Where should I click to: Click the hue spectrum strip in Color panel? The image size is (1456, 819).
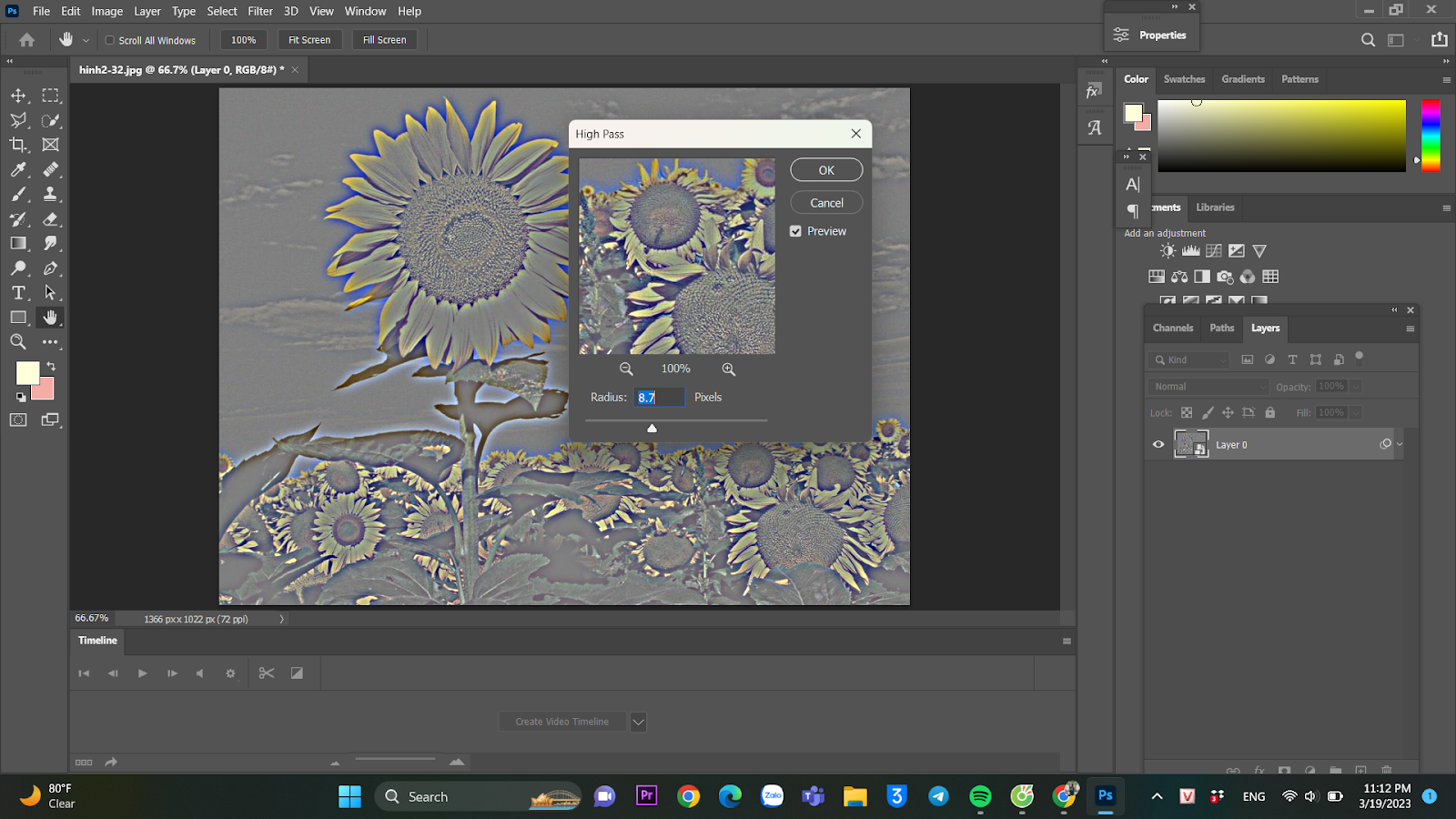[x=1431, y=136]
